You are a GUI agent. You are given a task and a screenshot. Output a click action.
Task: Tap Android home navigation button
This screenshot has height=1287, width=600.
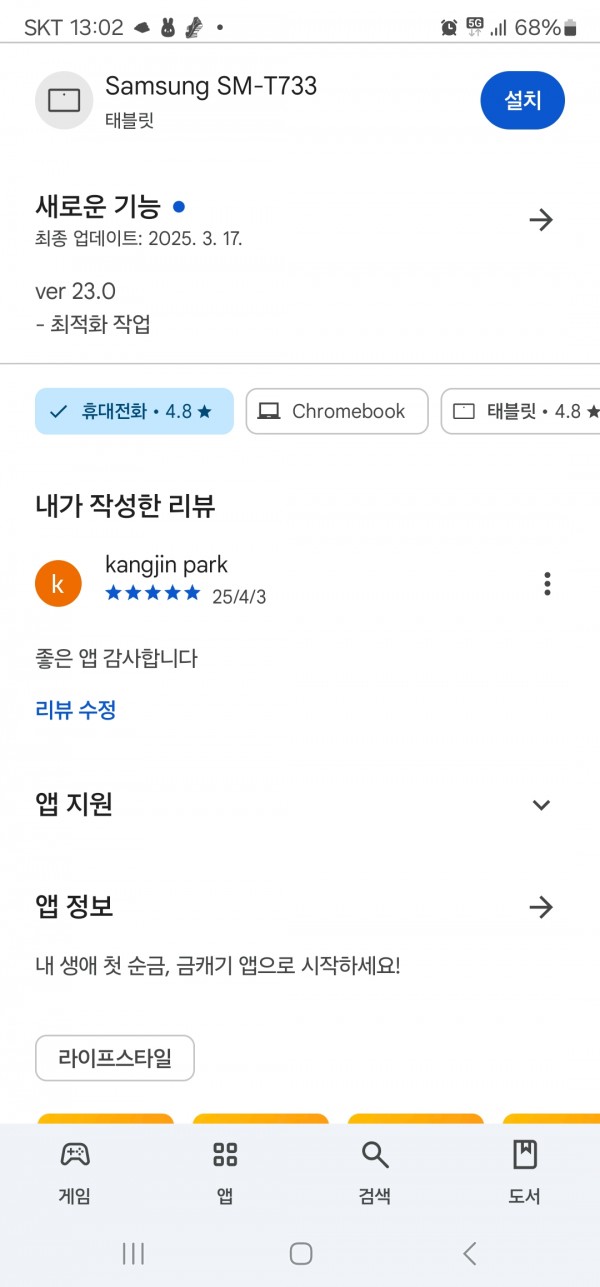pyautogui.click(x=301, y=1253)
